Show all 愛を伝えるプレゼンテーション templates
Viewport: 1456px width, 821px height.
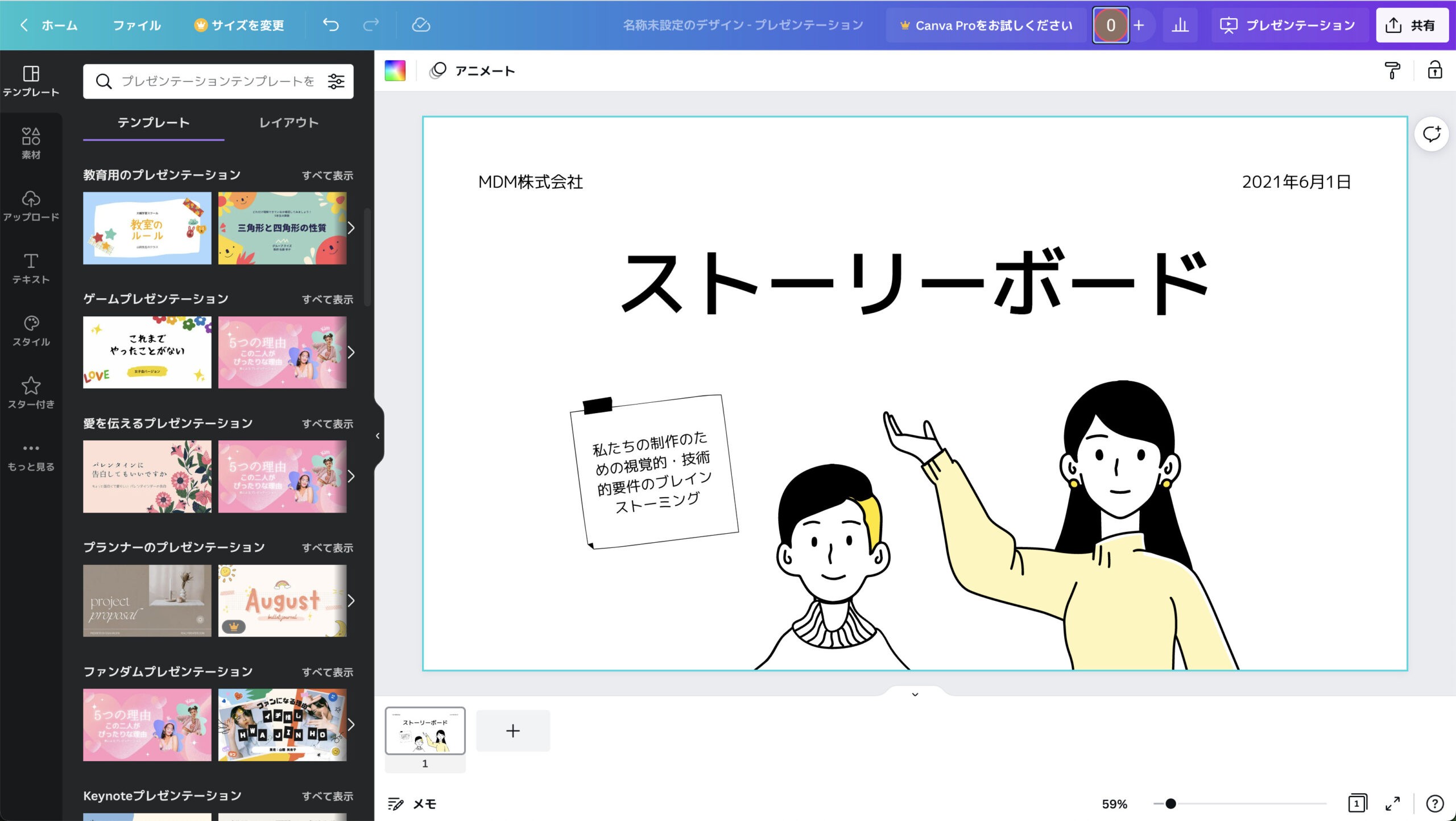tap(328, 424)
